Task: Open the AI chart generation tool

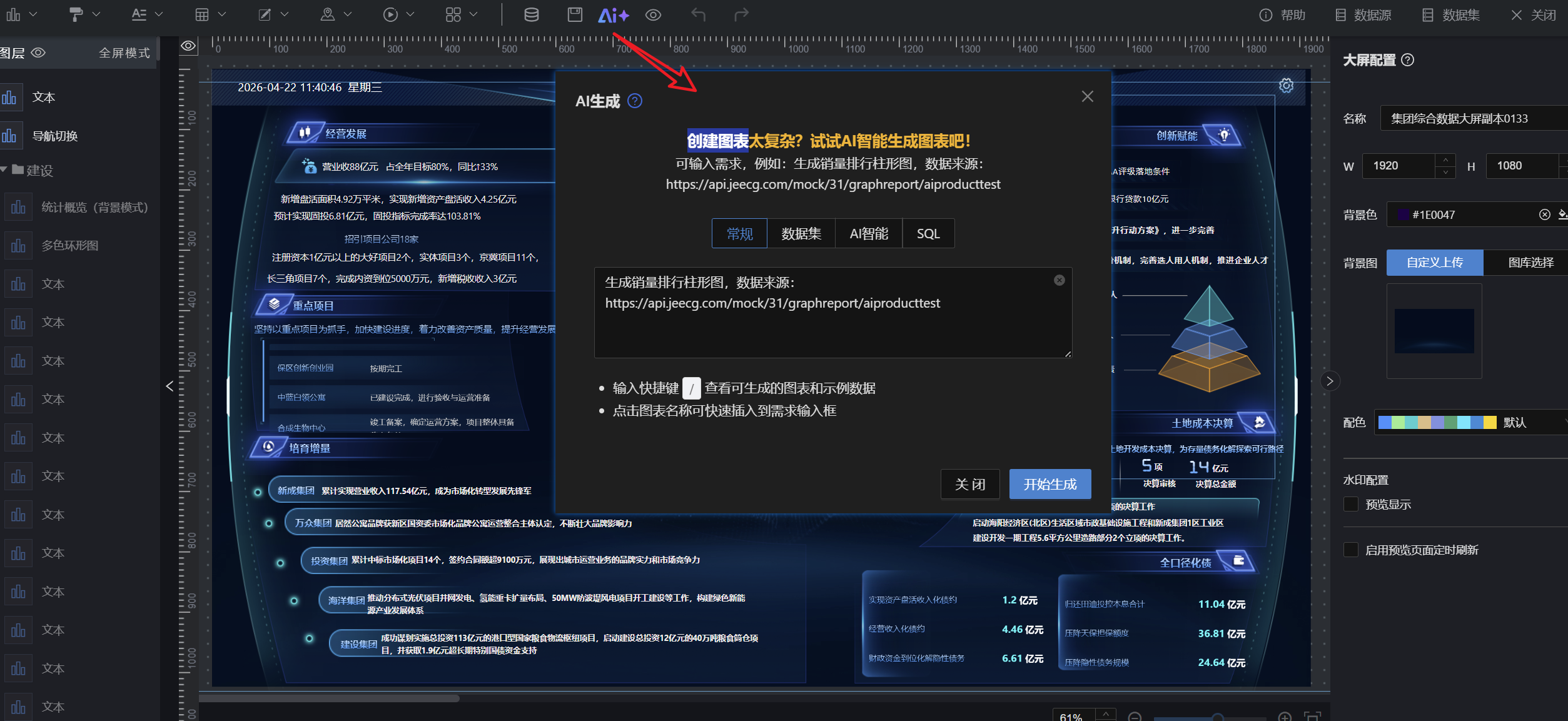Action: 613,14
